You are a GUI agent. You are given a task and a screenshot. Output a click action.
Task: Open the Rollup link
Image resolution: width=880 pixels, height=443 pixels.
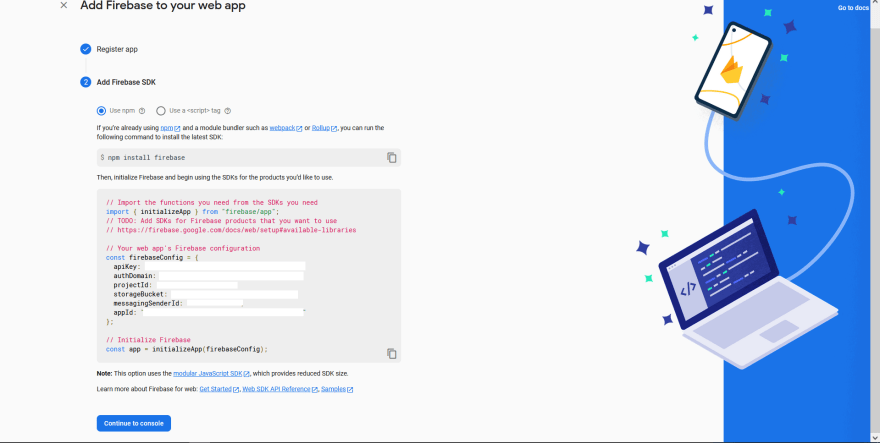324,128
